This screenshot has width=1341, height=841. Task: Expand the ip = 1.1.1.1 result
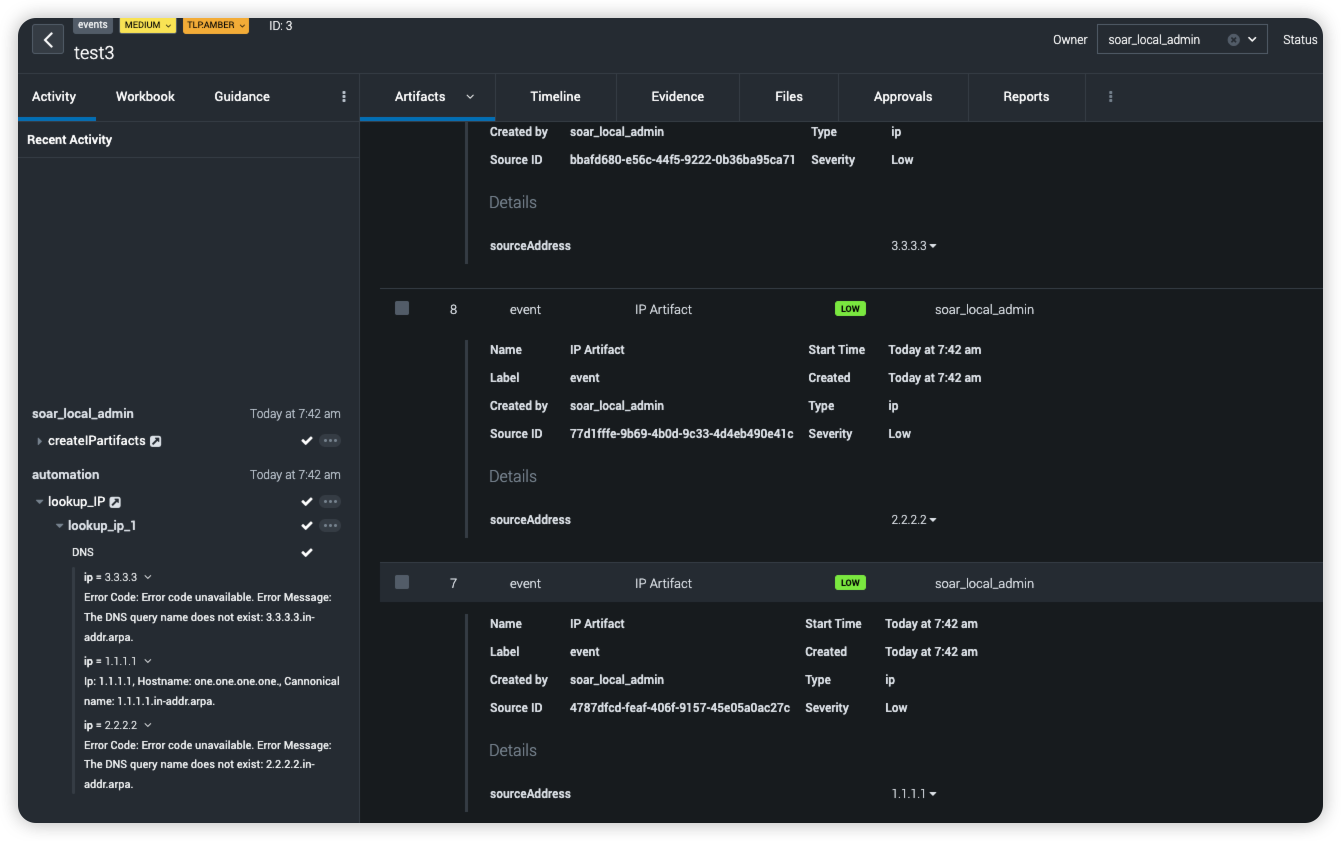click(148, 661)
